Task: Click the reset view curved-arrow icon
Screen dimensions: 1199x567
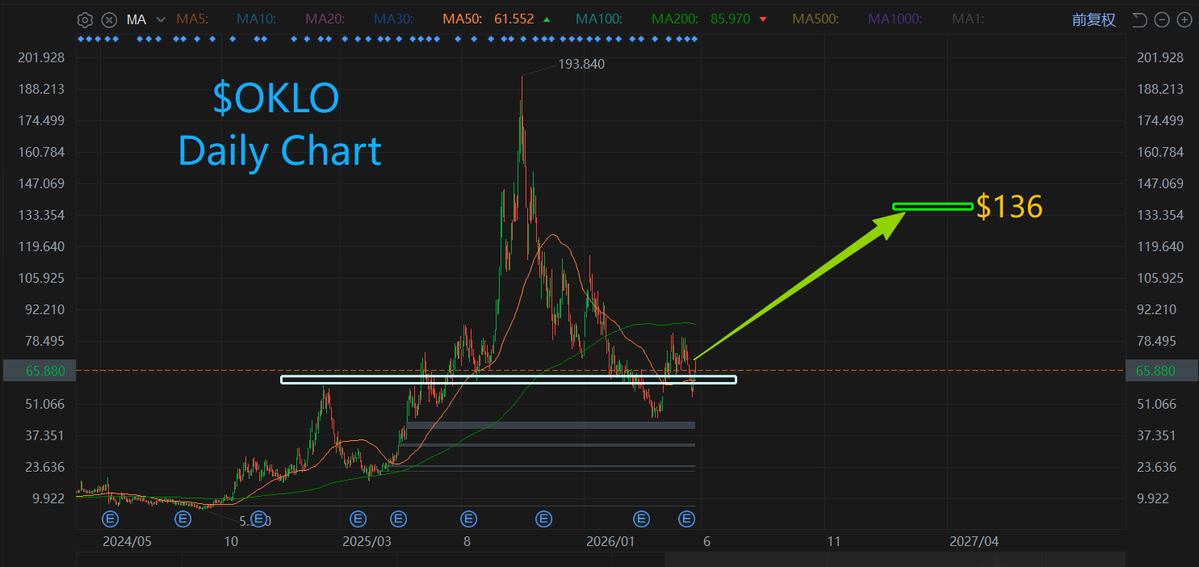Action: pos(1140,20)
